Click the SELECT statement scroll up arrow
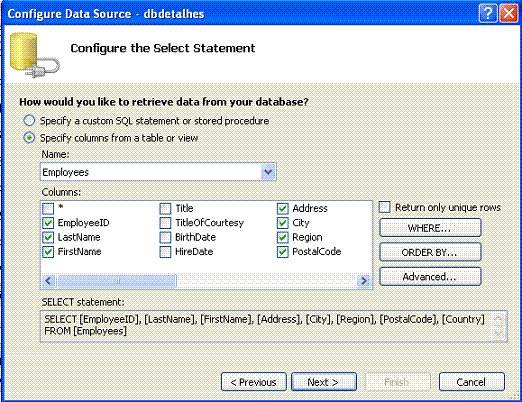522x402 pixels. pos(499,319)
